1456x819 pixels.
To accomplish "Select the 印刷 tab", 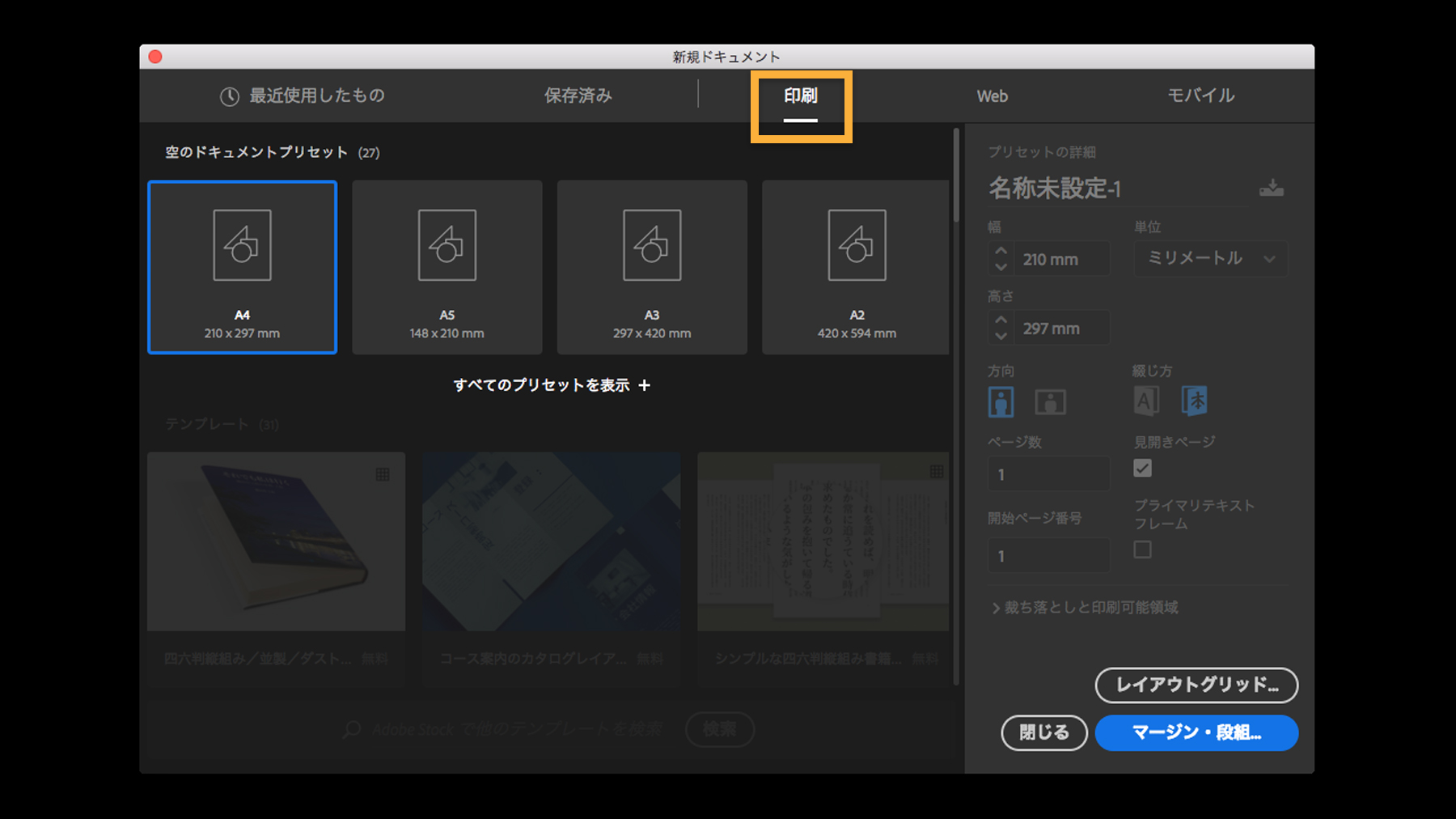I will point(801,96).
